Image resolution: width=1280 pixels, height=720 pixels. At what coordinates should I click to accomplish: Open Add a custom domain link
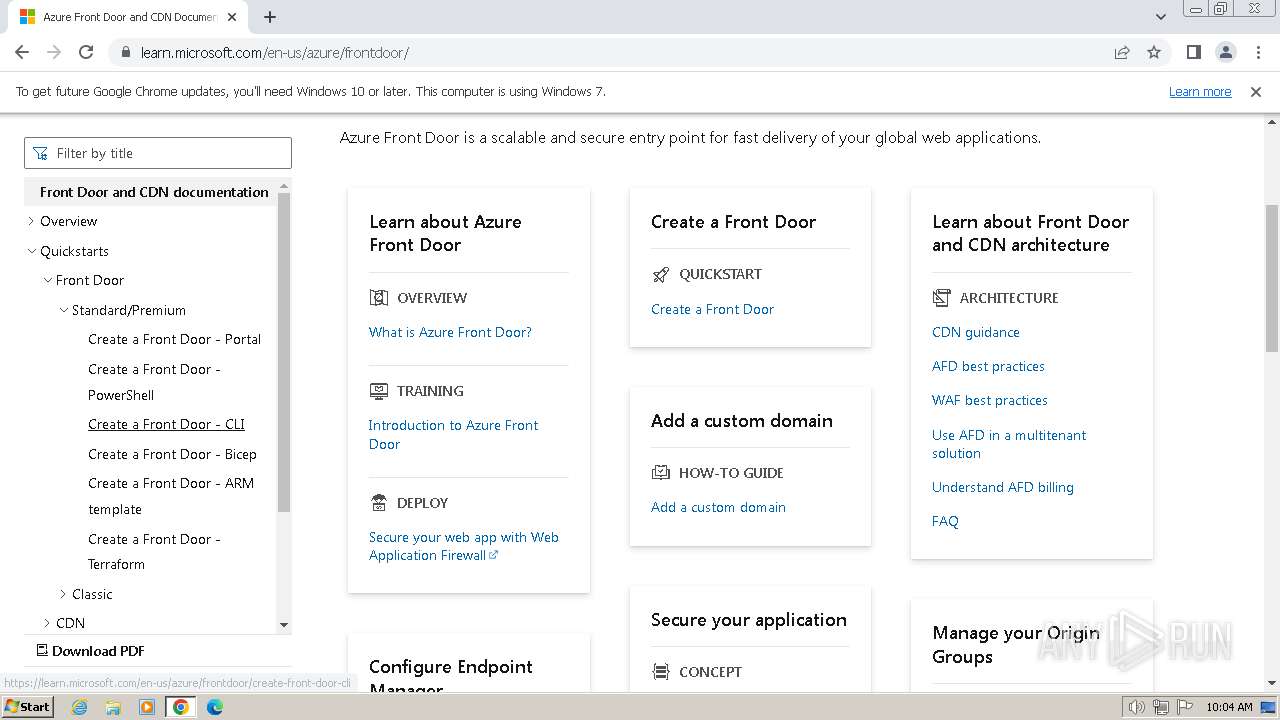[x=718, y=507]
